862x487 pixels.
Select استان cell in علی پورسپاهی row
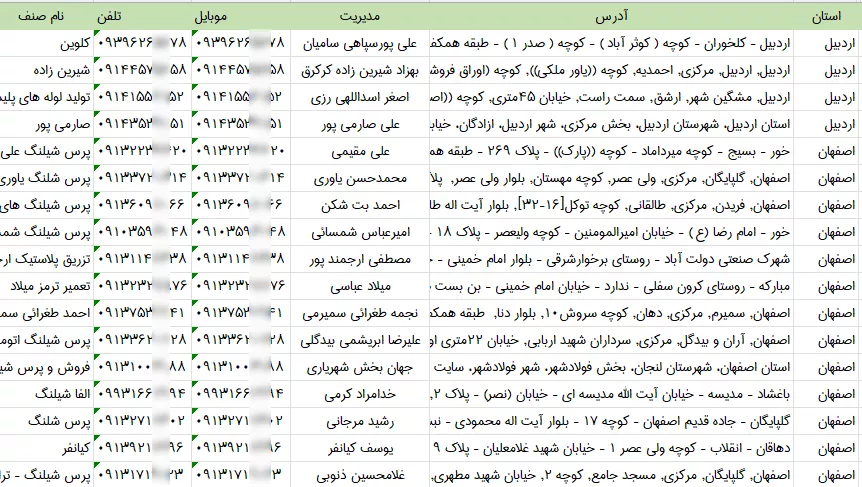pyautogui.click(x=827, y=43)
